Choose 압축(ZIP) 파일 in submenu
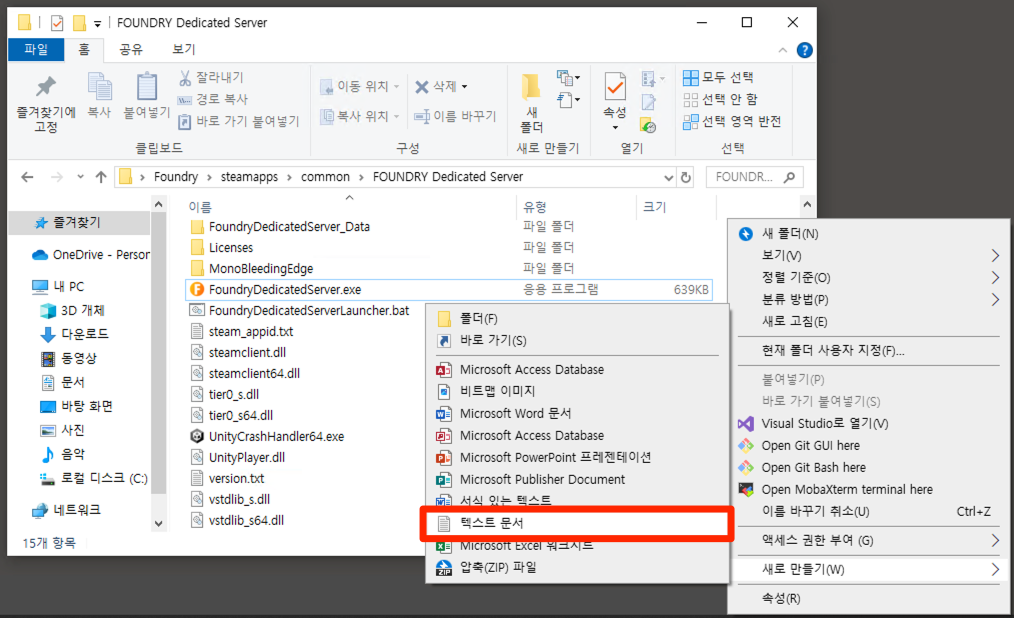 click(498, 568)
